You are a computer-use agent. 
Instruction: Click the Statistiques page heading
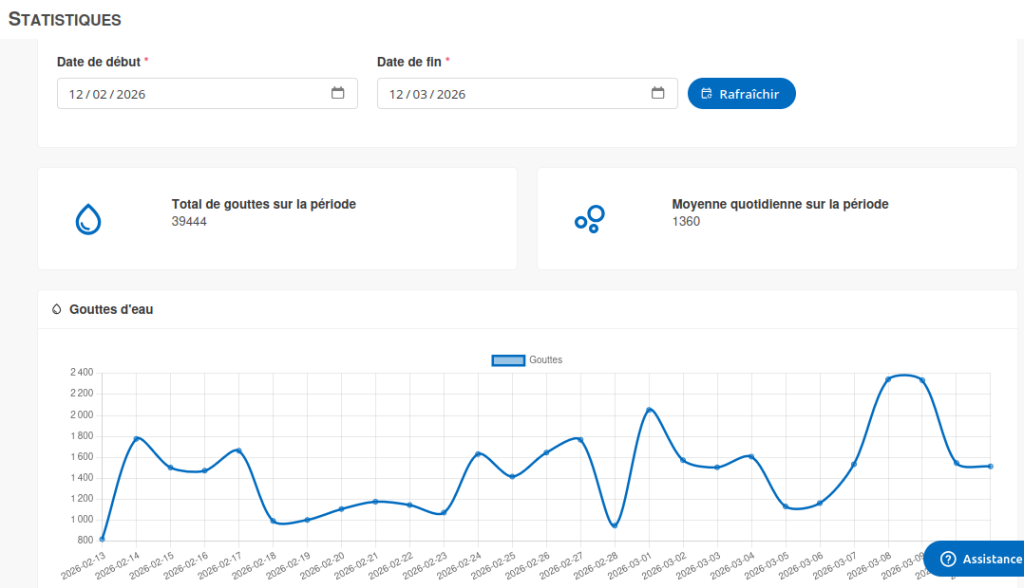(x=65, y=19)
